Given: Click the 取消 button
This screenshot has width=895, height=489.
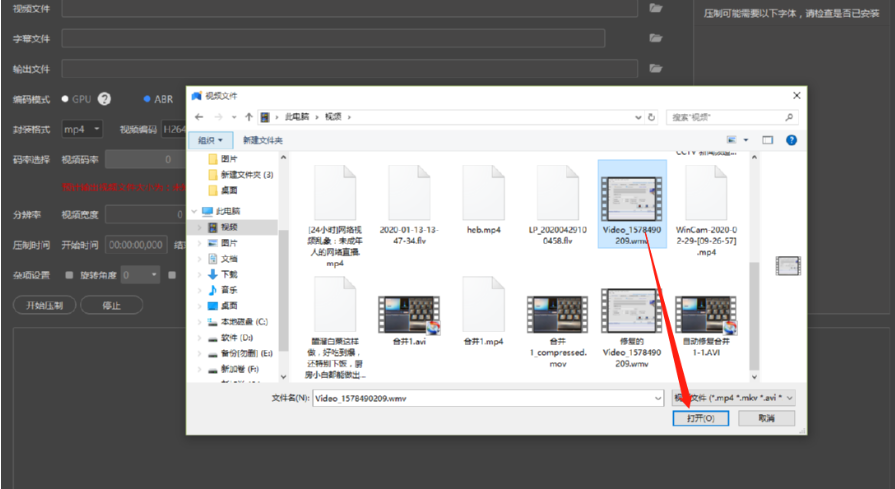Looking at the screenshot, I should coord(766,418).
